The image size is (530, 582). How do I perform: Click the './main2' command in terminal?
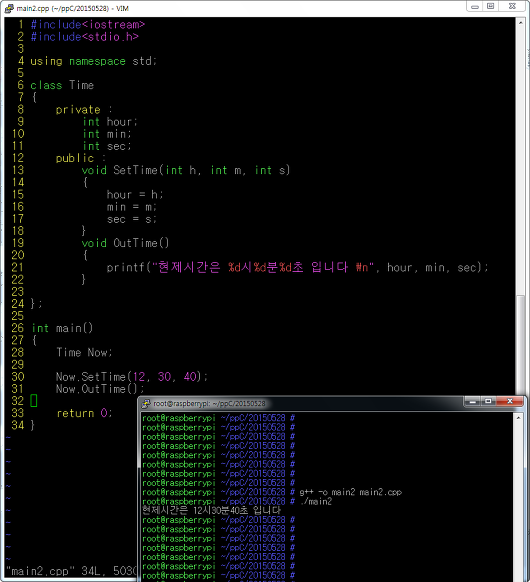[x=315, y=502]
